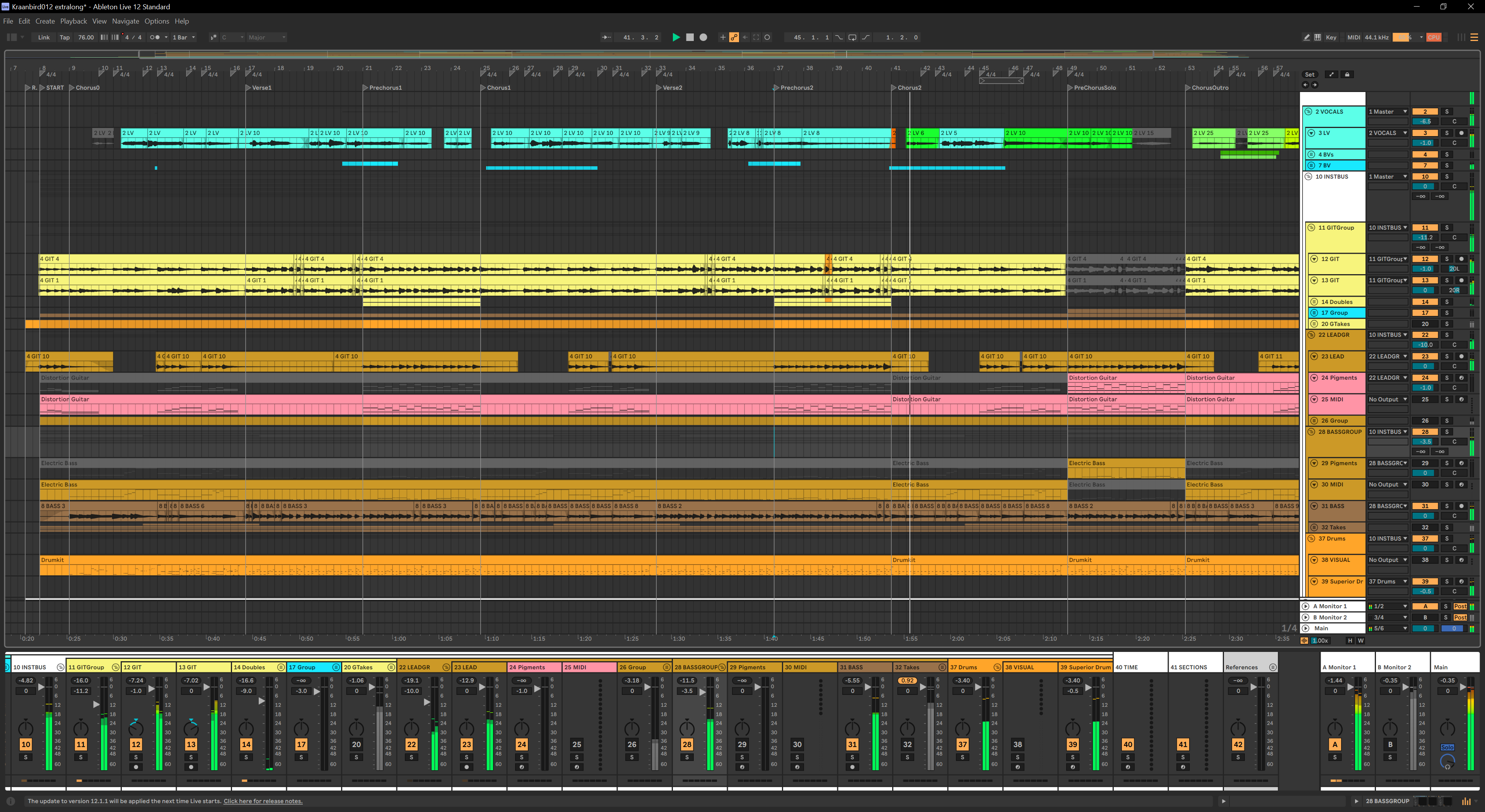Solo the 2 VOCALS track
The image size is (1485, 812).
pyautogui.click(x=1447, y=112)
